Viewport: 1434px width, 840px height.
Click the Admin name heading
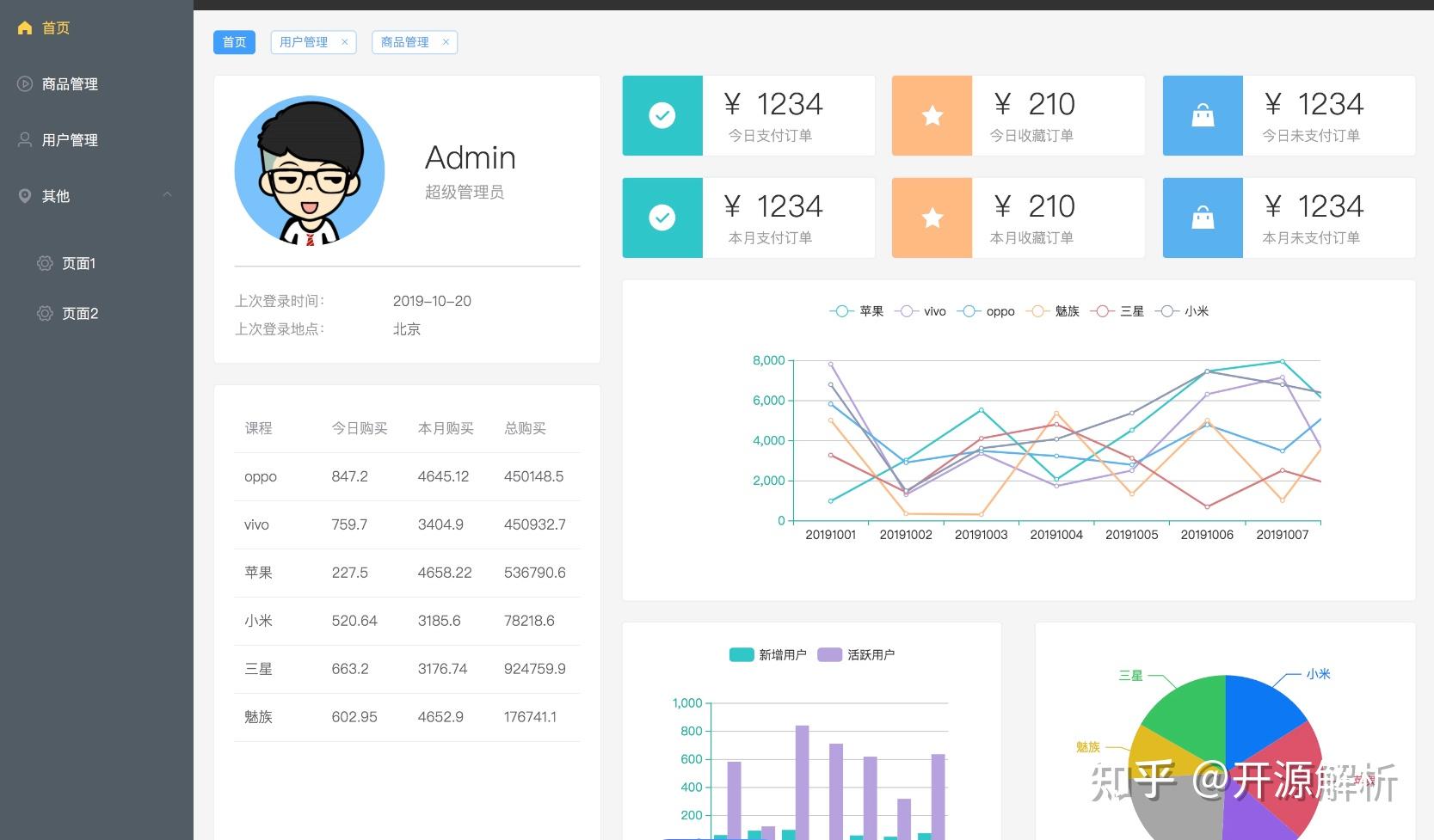point(471,158)
